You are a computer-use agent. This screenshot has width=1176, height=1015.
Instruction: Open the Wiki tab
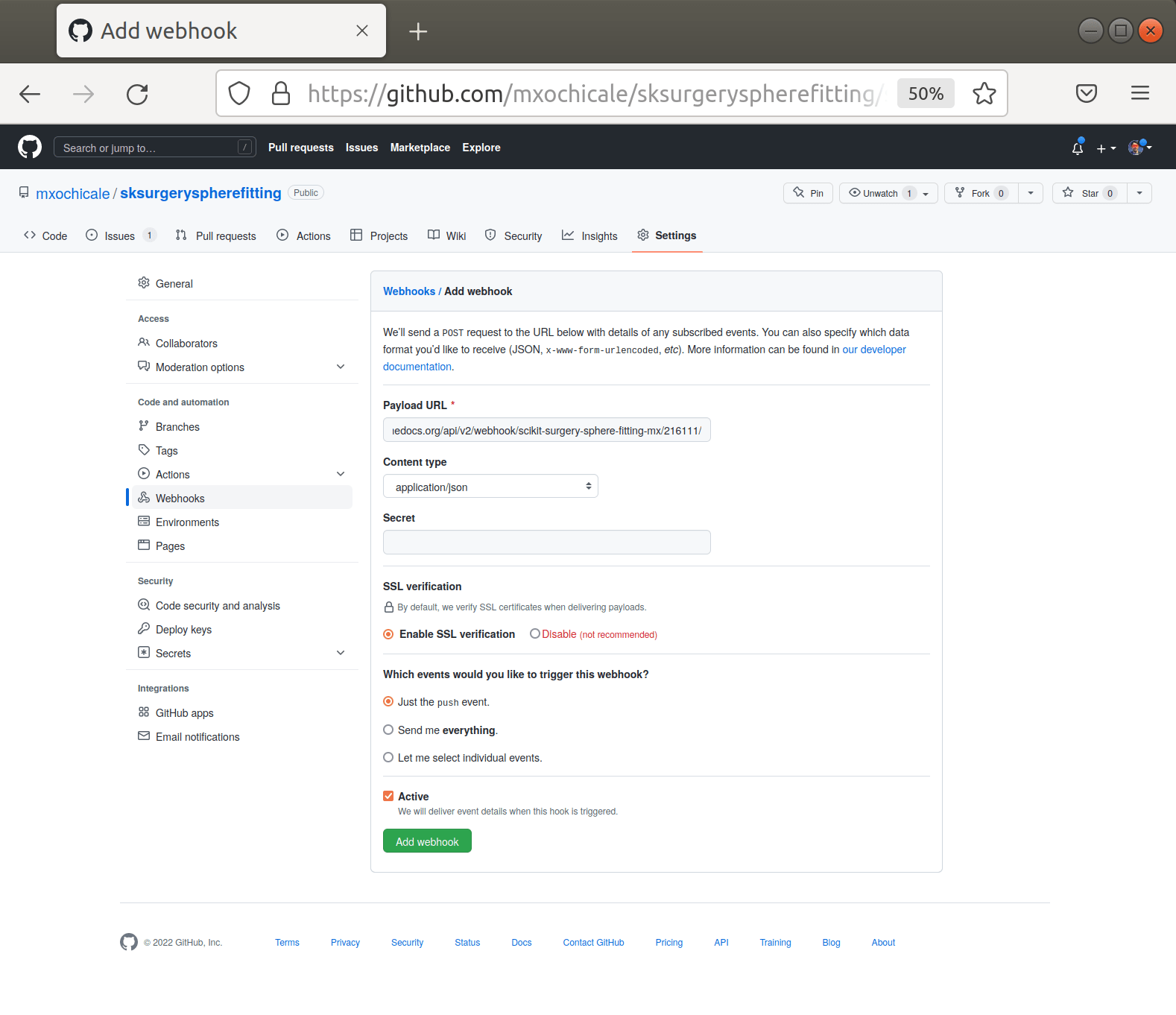pos(446,235)
